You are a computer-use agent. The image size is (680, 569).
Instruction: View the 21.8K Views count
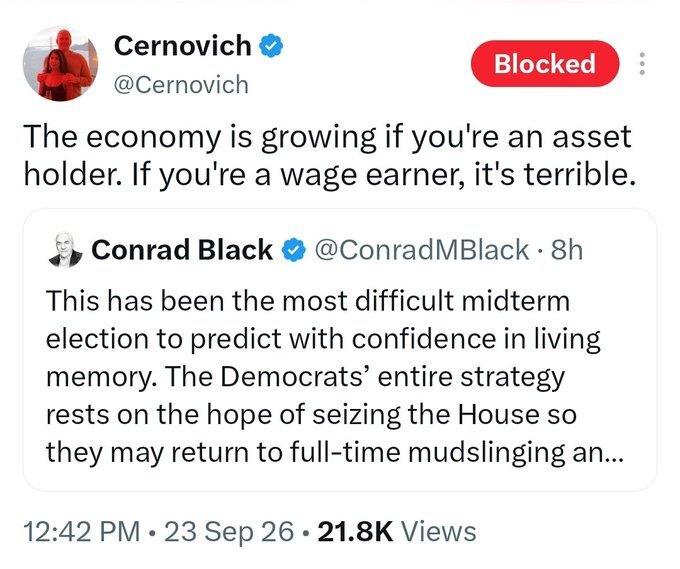pyautogui.click(x=397, y=531)
